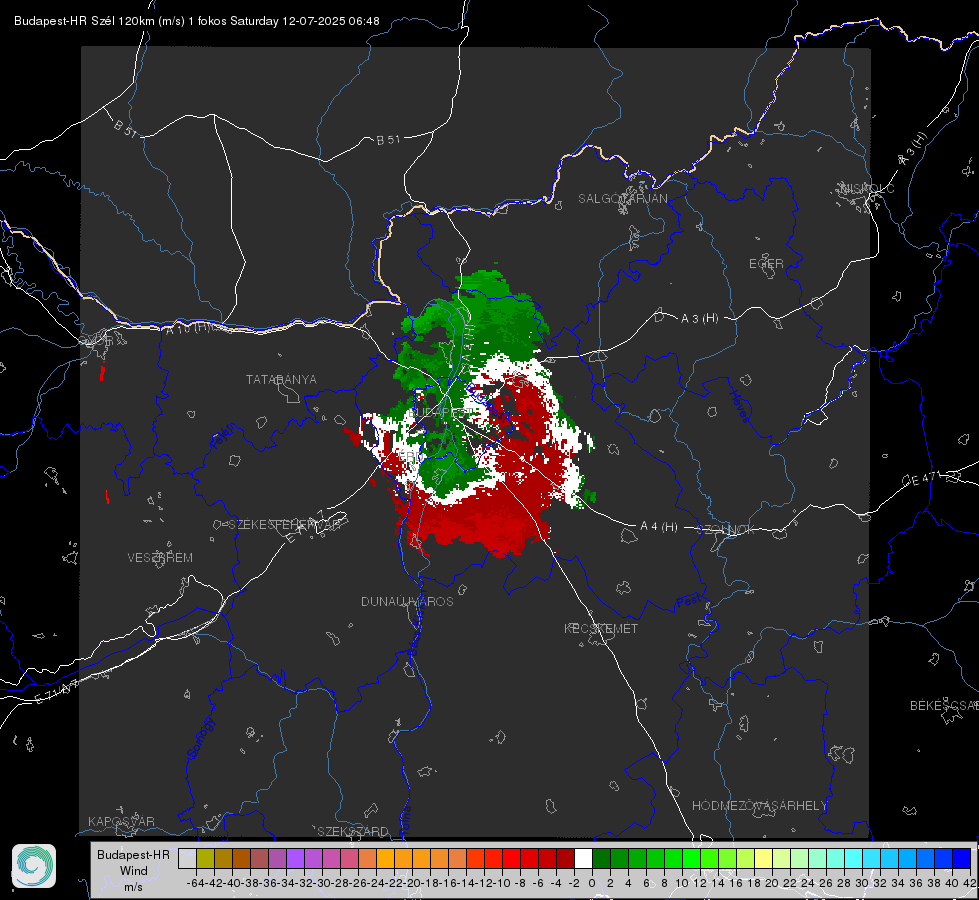Click the BÉKÉSCSABA city label

[x=944, y=705]
